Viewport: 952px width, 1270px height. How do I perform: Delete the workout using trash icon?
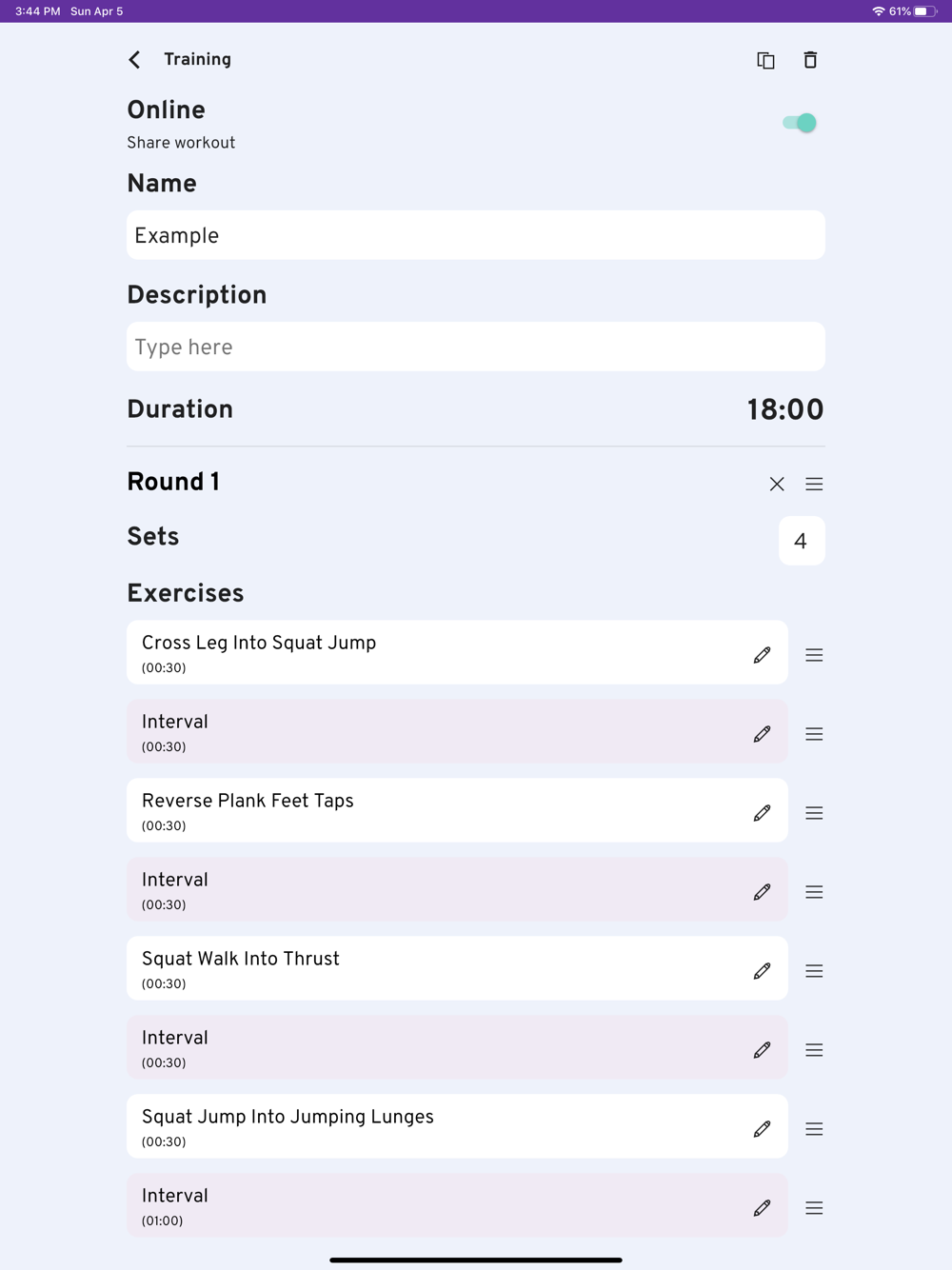point(810,60)
